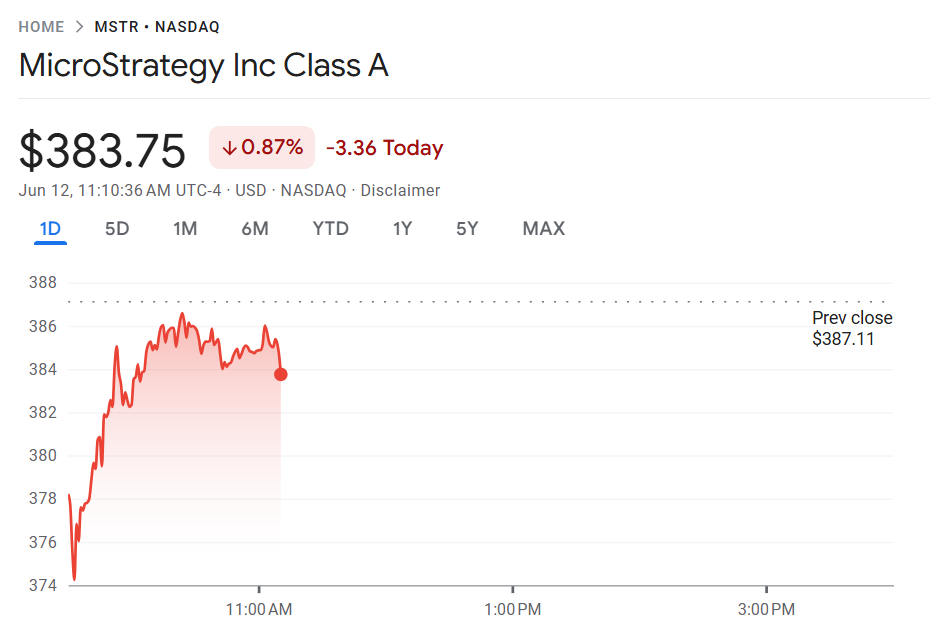
Task: Click the MicroStrategy Inc Class A title
Action: [204, 66]
